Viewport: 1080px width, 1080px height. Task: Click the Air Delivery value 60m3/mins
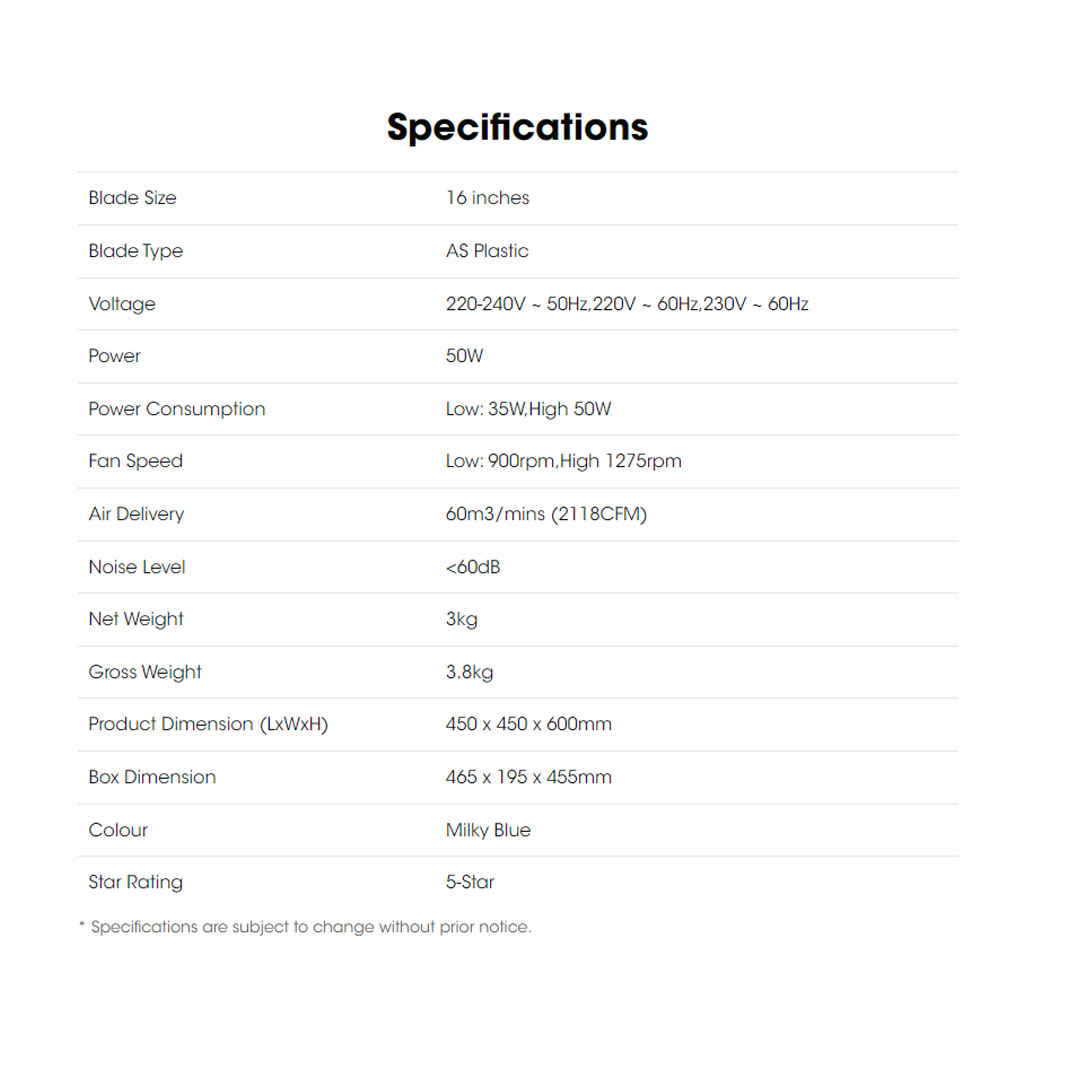546,514
